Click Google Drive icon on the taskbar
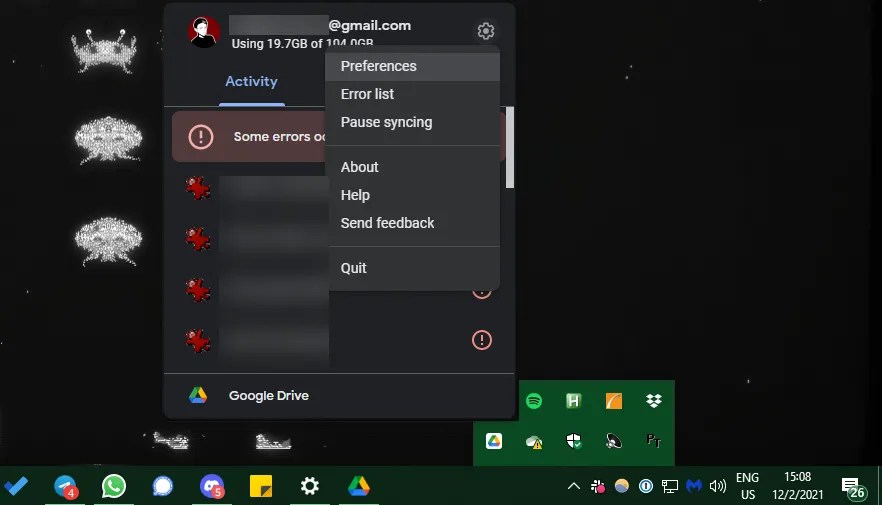 358,486
